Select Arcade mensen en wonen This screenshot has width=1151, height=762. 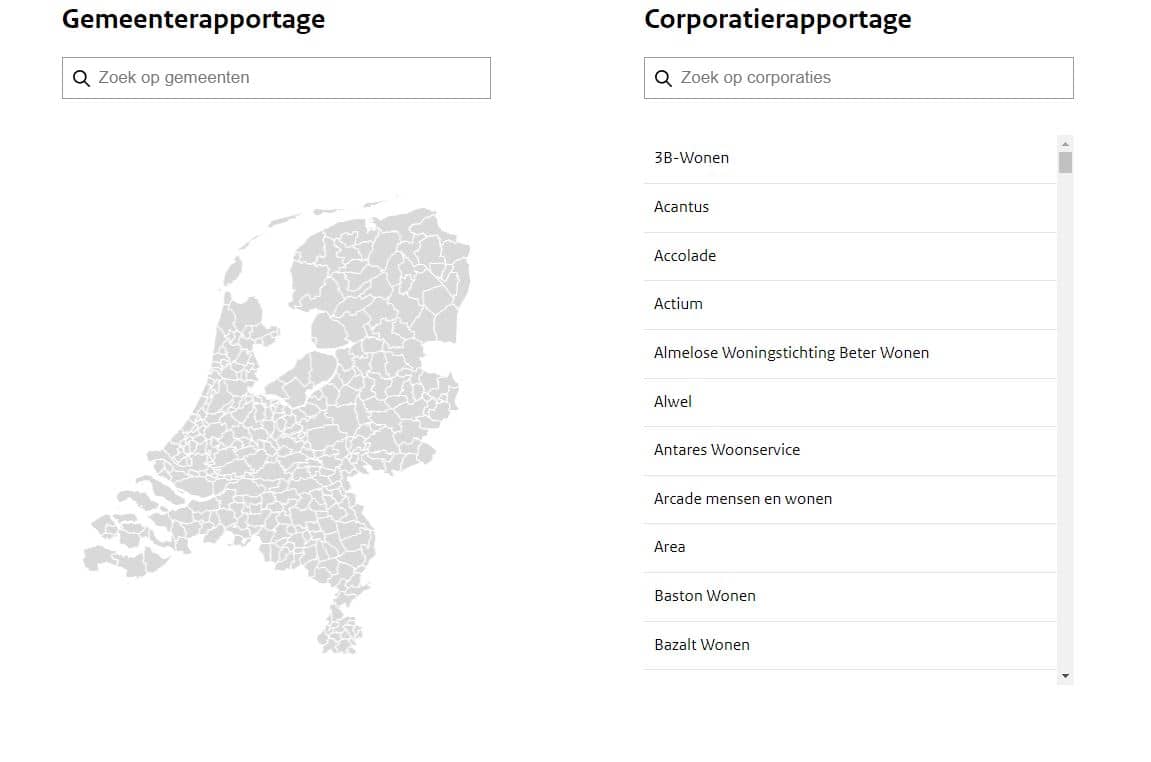[x=743, y=499]
